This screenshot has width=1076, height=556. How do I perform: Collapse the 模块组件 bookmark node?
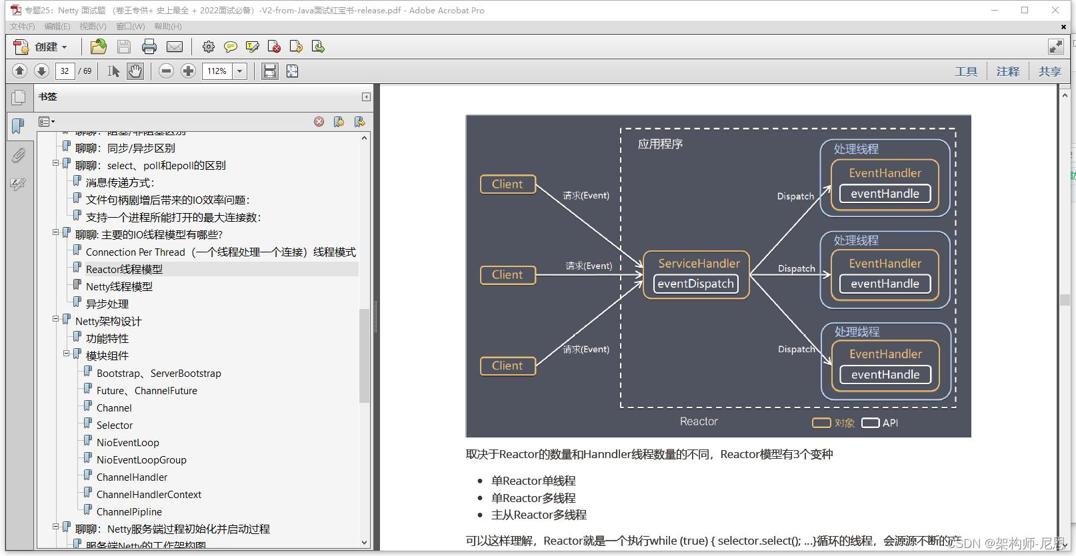(x=67, y=354)
